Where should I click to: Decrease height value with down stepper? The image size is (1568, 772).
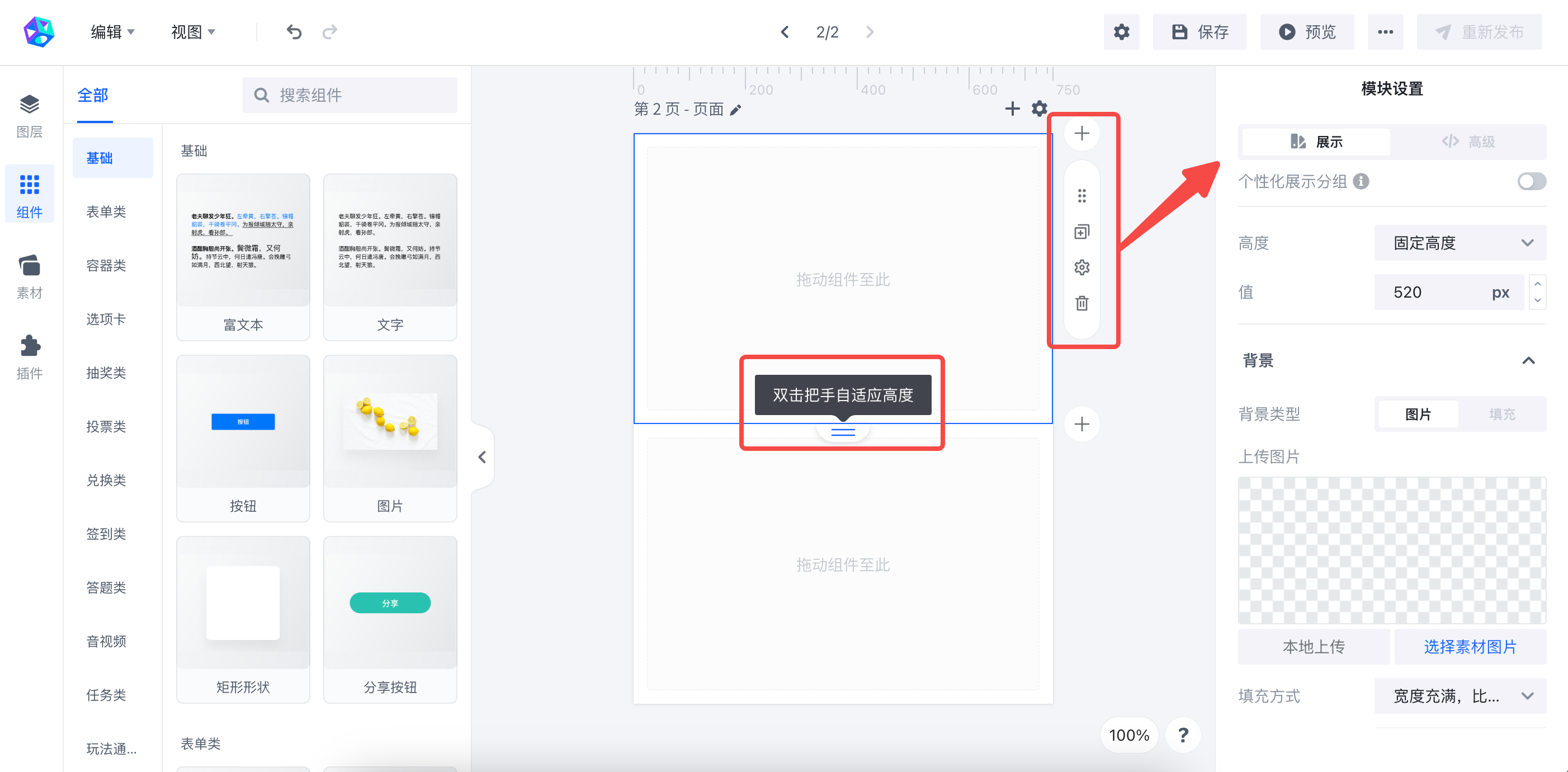tap(1538, 300)
